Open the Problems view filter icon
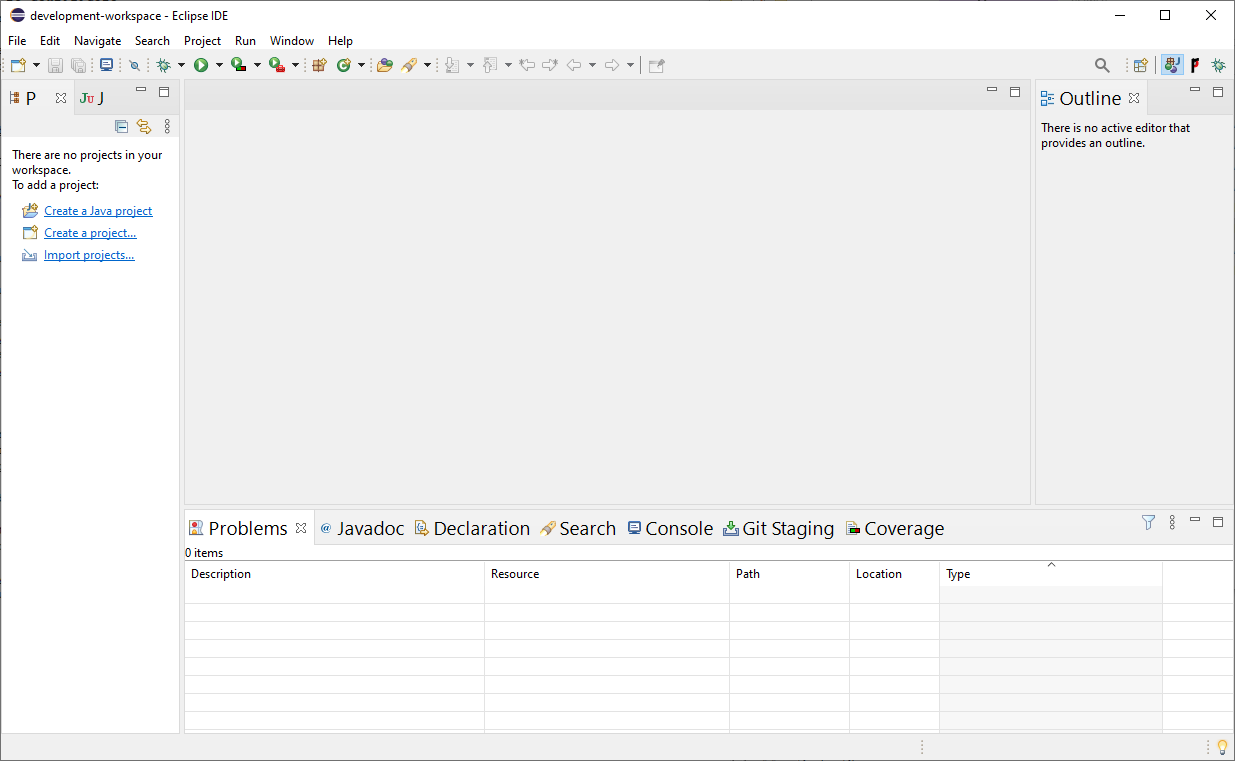1235x761 pixels. 1148,522
